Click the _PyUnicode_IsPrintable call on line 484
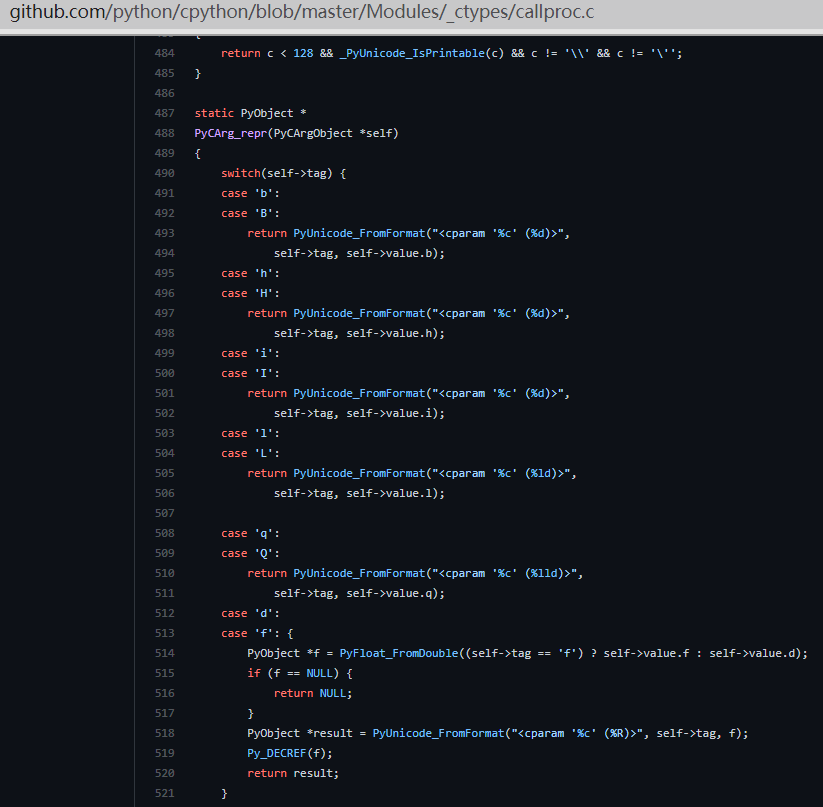This screenshot has width=823, height=807. (413, 53)
